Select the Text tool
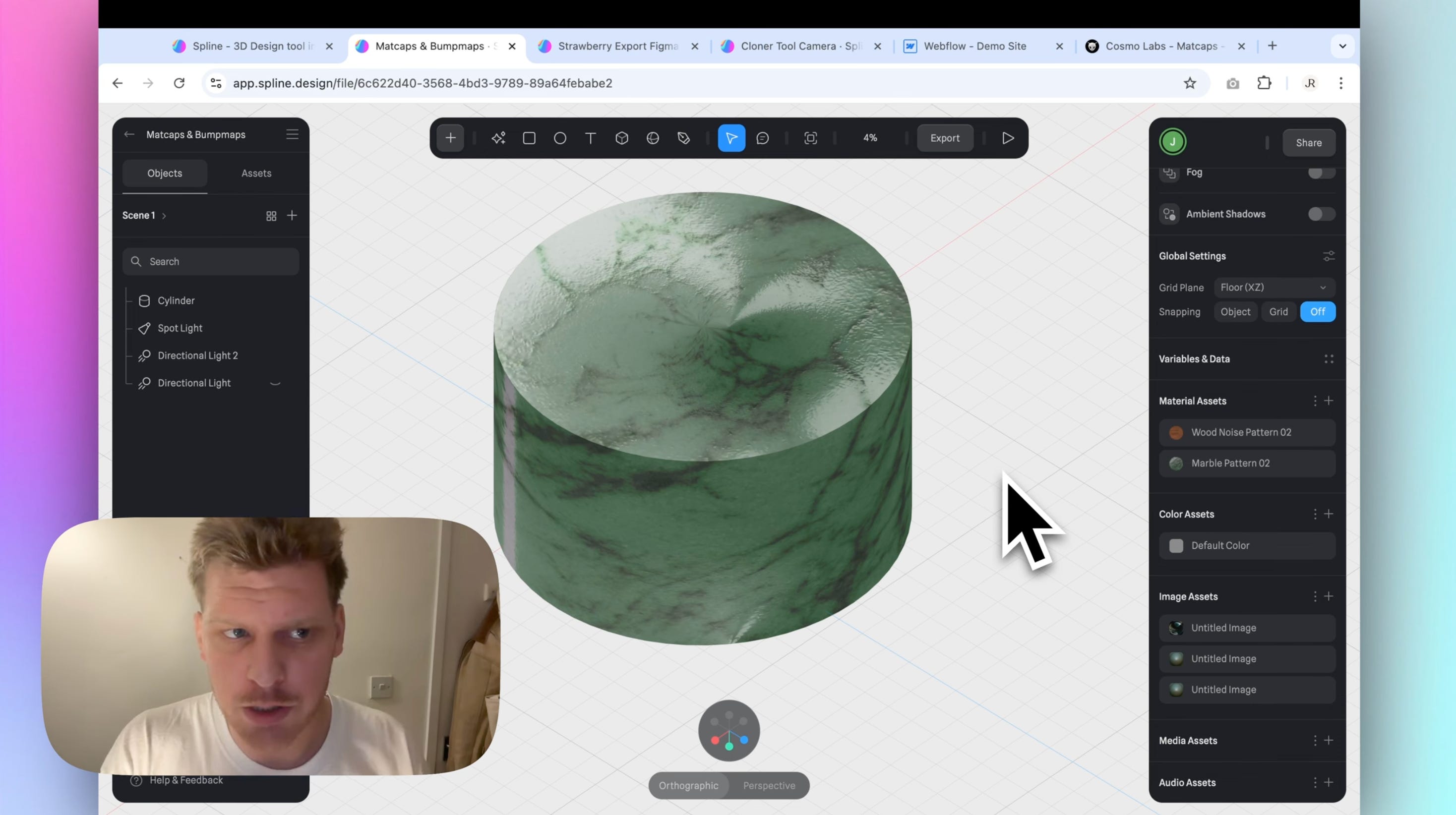This screenshot has width=1456, height=815. [x=591, y=138]
